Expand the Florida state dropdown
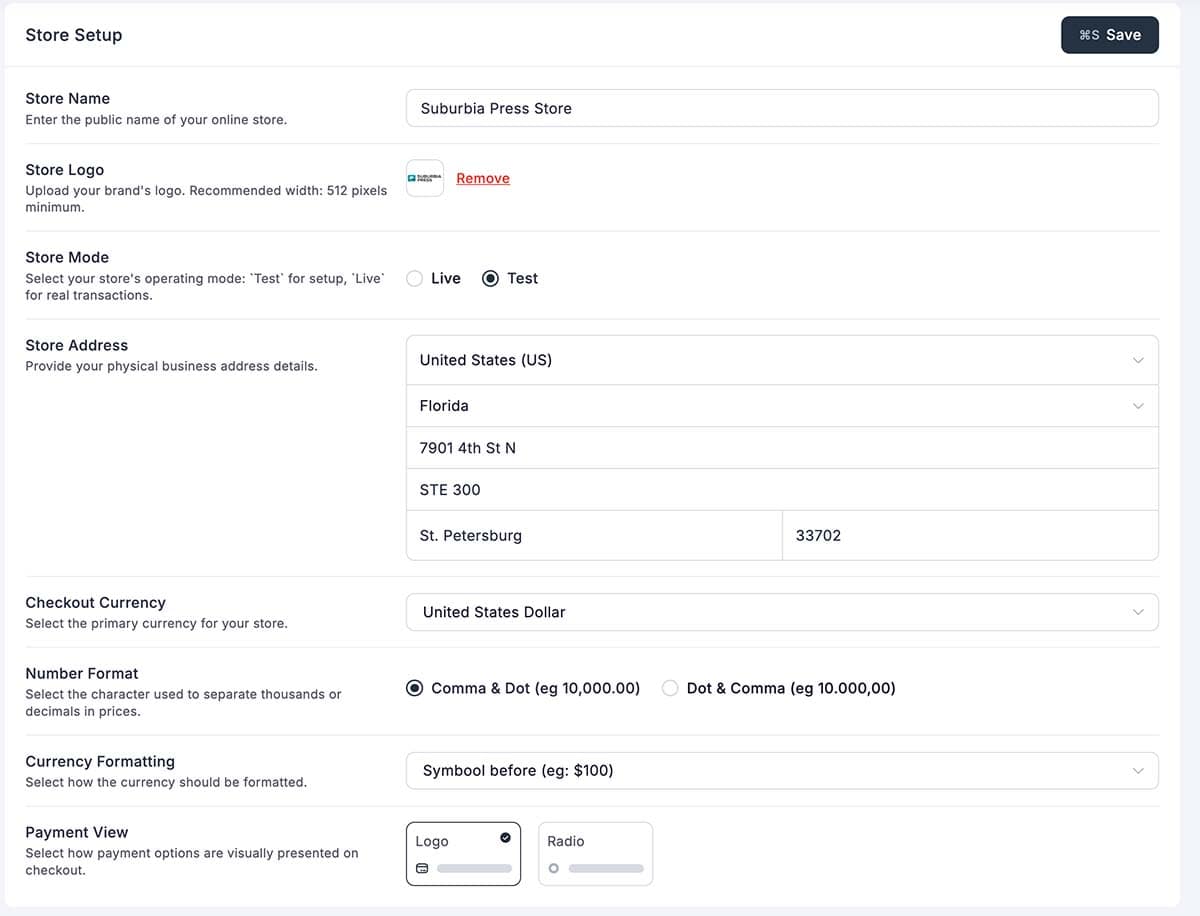The width and height of the screenshot is (1200, 916). point(781,406)
